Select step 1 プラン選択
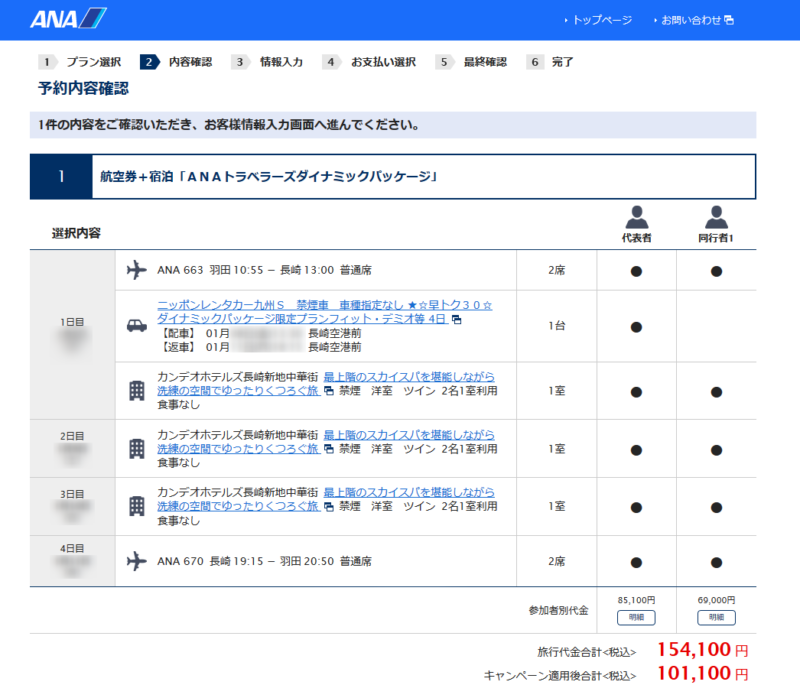Viewport: 800px width, 698px height. (80, 62)
